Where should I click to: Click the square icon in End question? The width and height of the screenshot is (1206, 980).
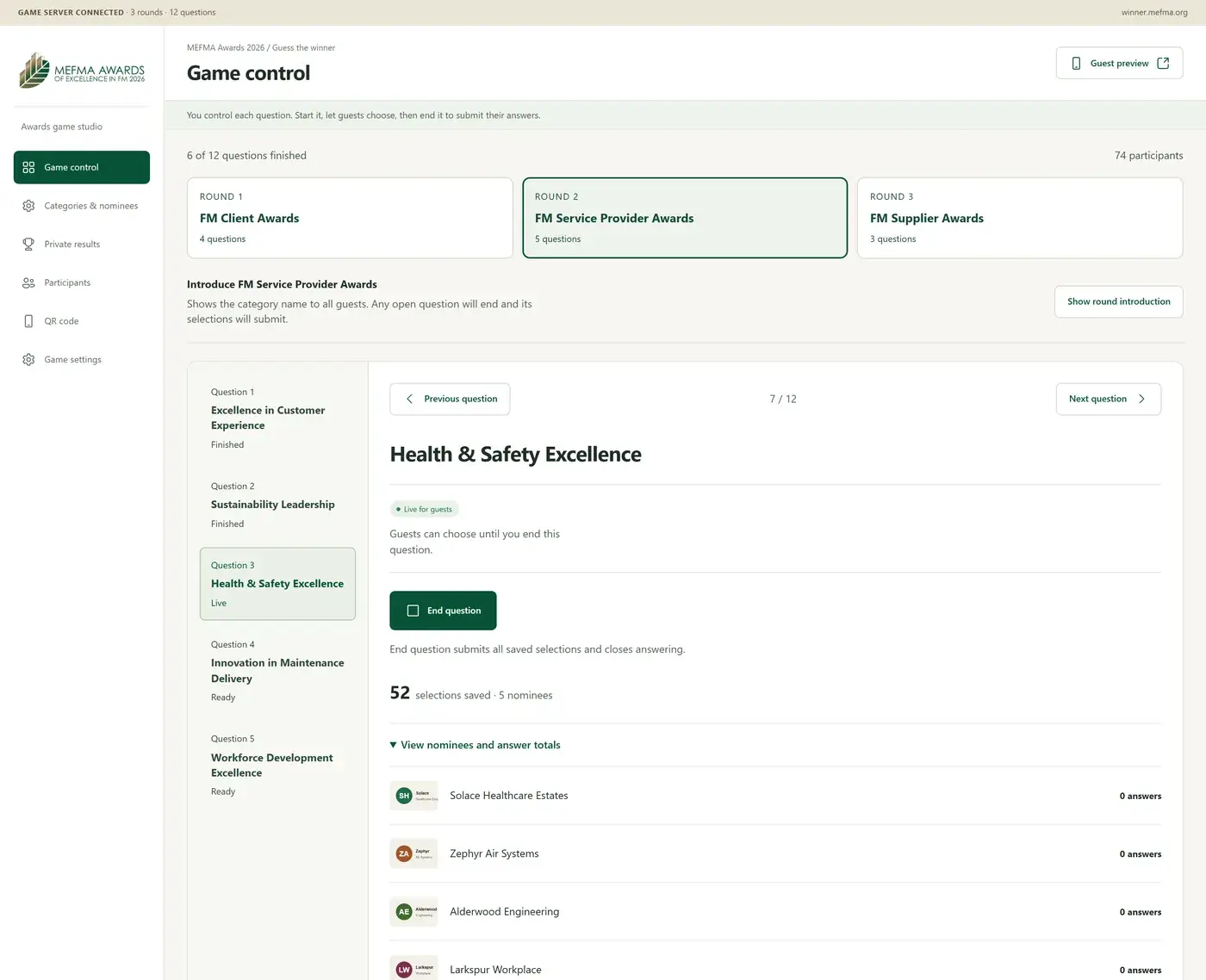point(413,611)
